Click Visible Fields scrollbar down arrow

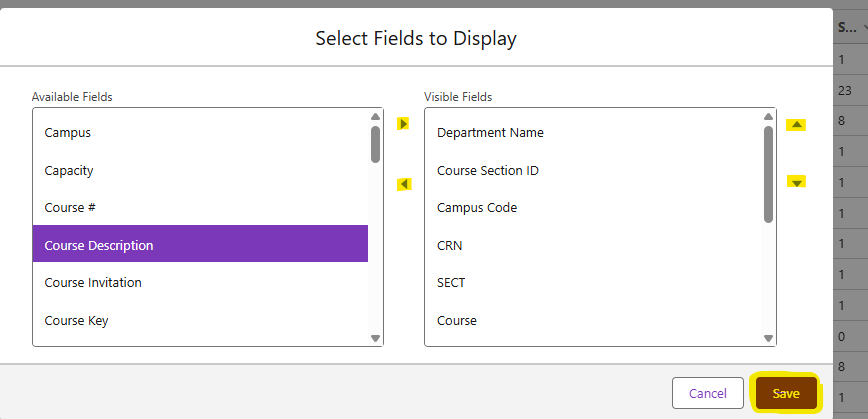click(x=768, y=338)
